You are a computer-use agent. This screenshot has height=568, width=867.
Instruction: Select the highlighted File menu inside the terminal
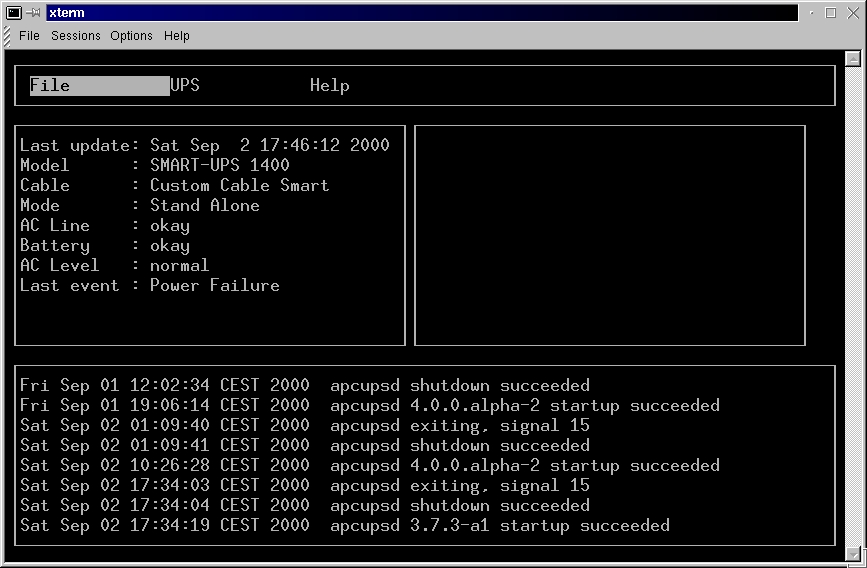(99, 86)
